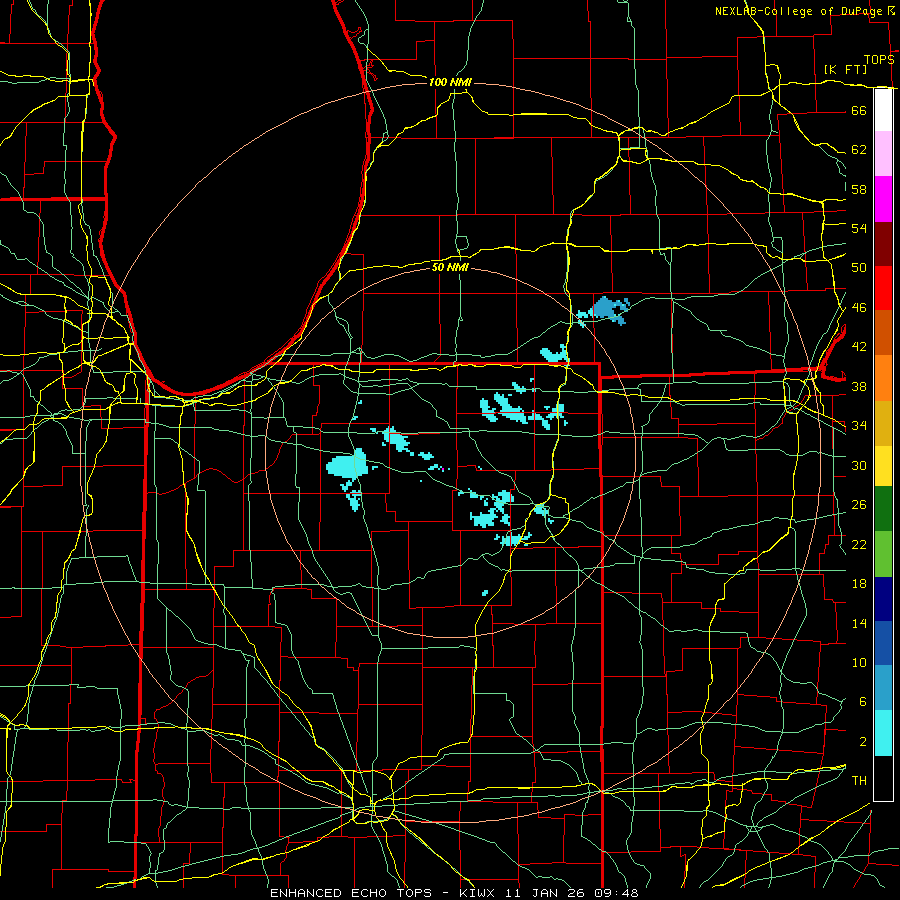Pick the light green legend band
The image size is (900, 900).
tap(883, 554)
